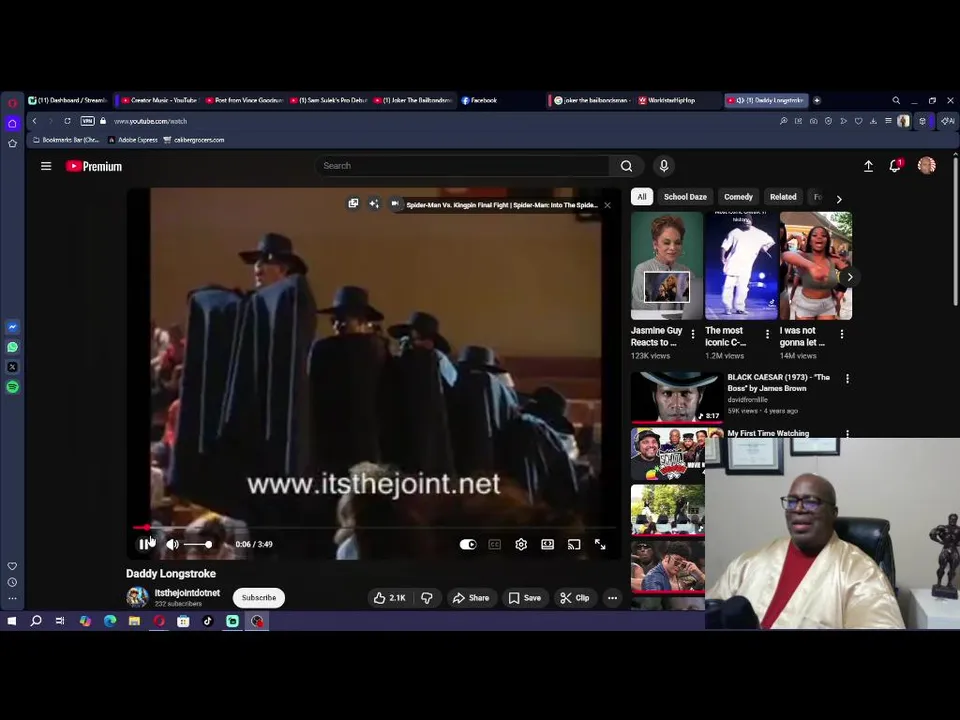Add the page to bookmarks with the heart icon

(858, 121)
